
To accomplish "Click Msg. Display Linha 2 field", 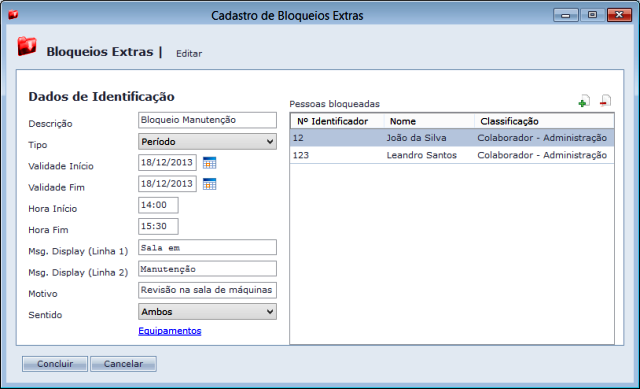I will [207, 269].
